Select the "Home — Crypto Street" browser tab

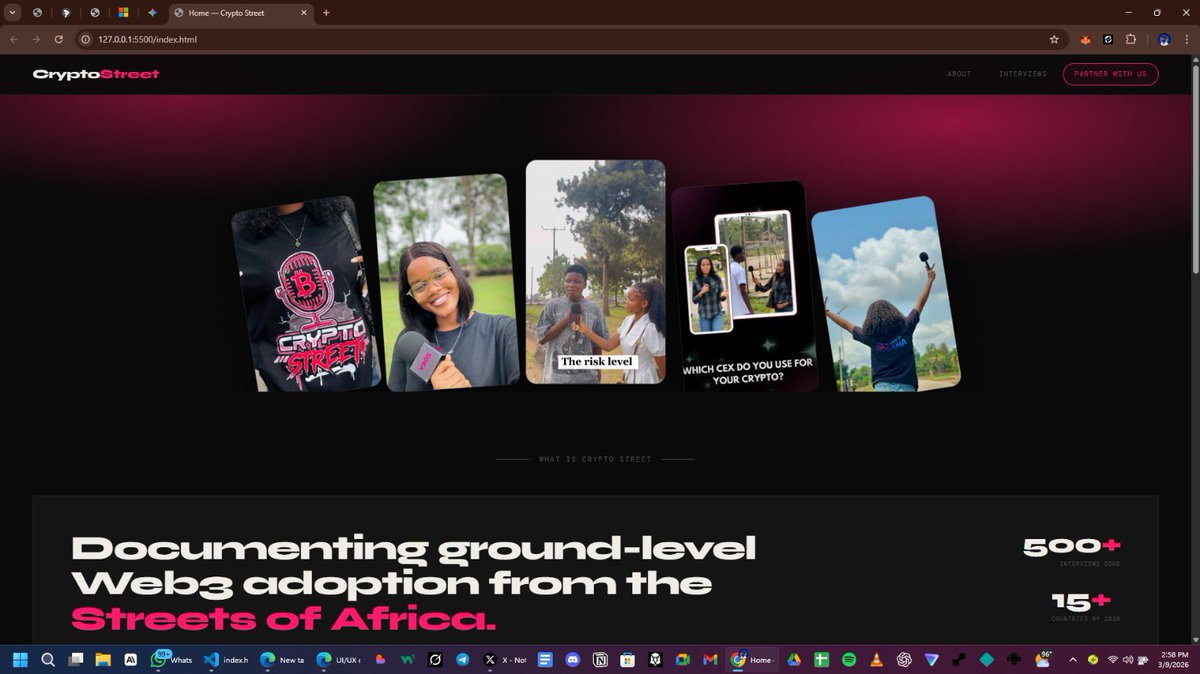(x=240, y=13)
